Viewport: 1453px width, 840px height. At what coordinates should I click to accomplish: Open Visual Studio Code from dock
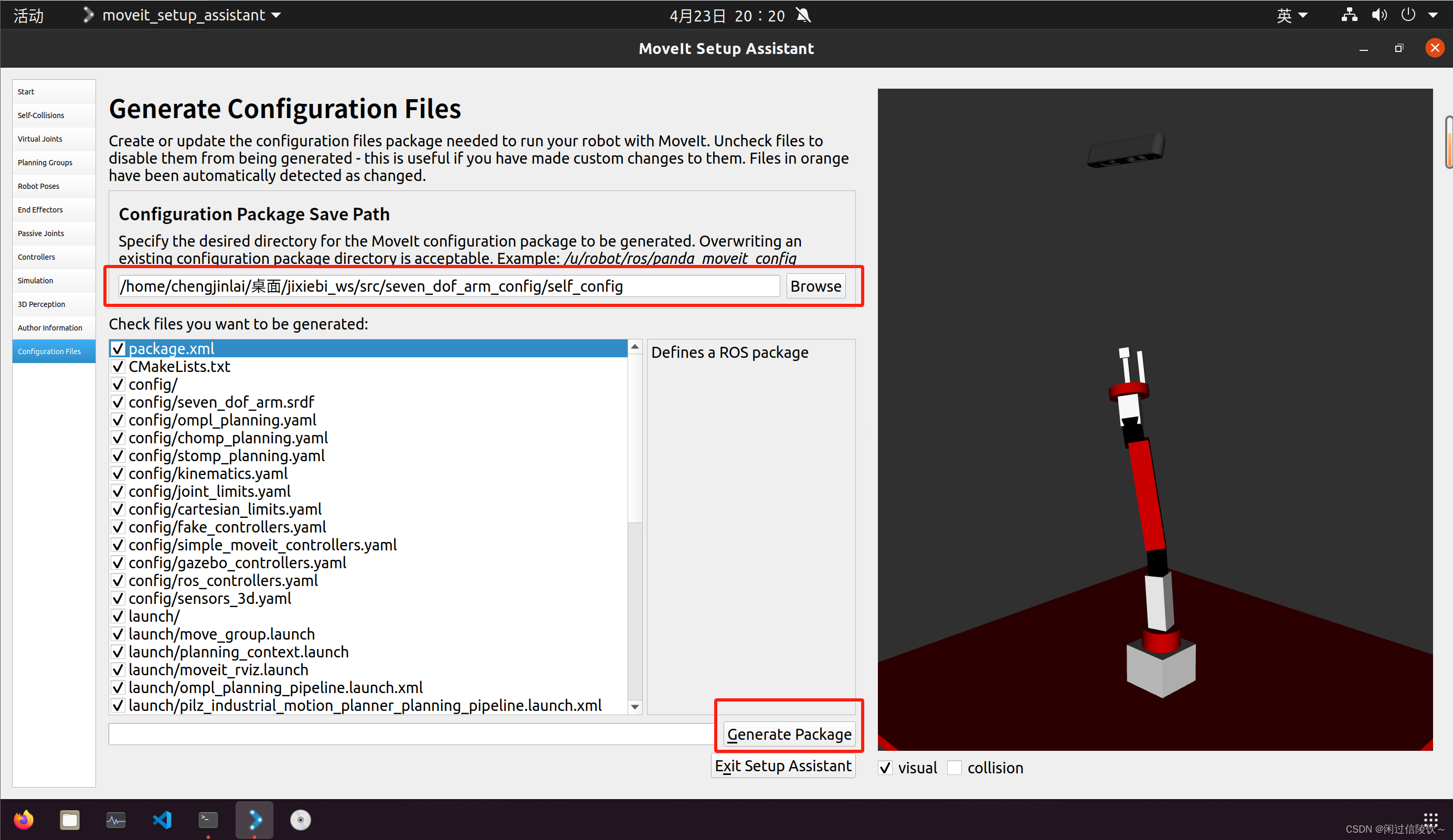coord(162,819)
